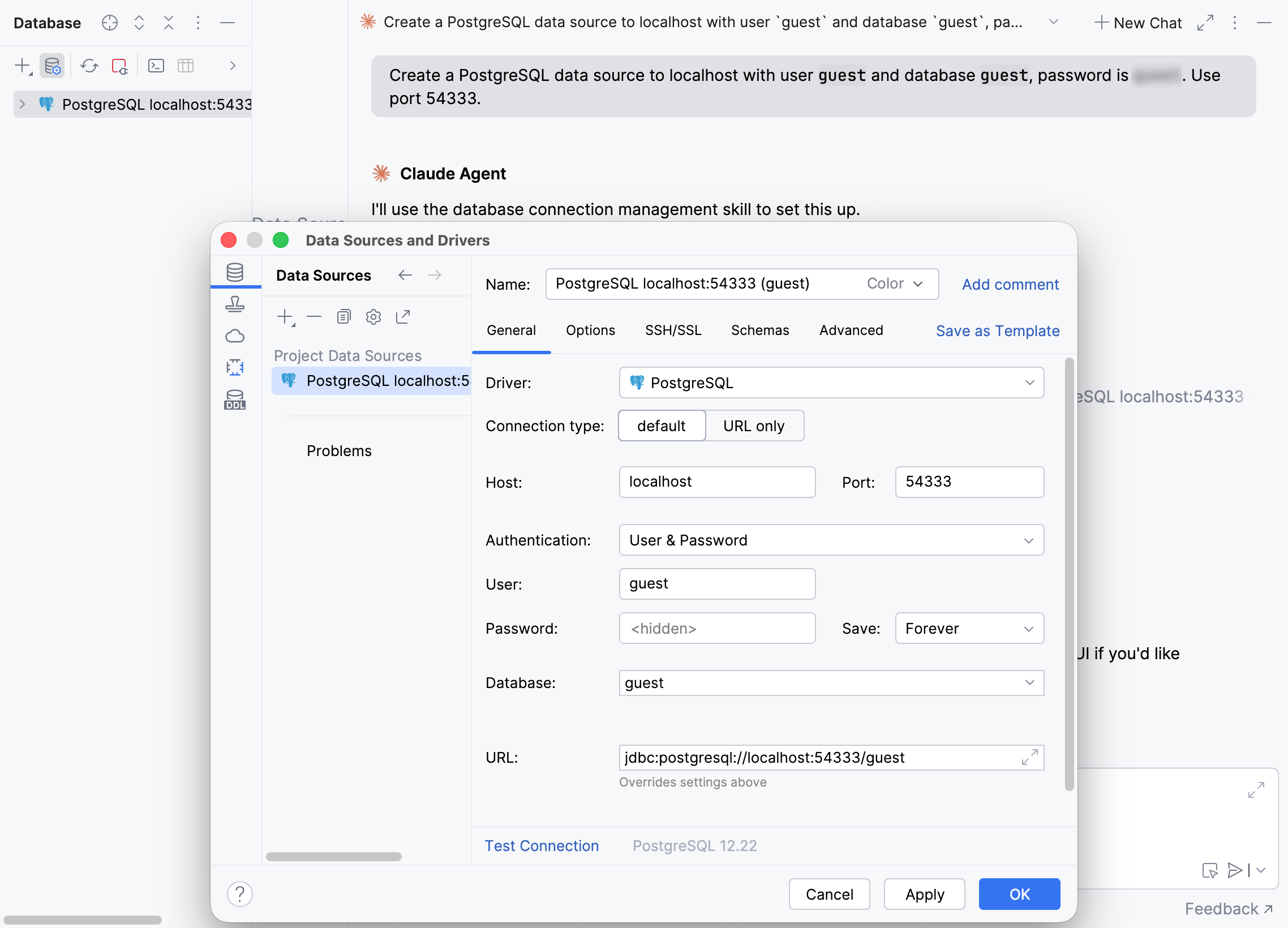Switch to the Schemas tab
1288x928 pixels.
(760, 330)
